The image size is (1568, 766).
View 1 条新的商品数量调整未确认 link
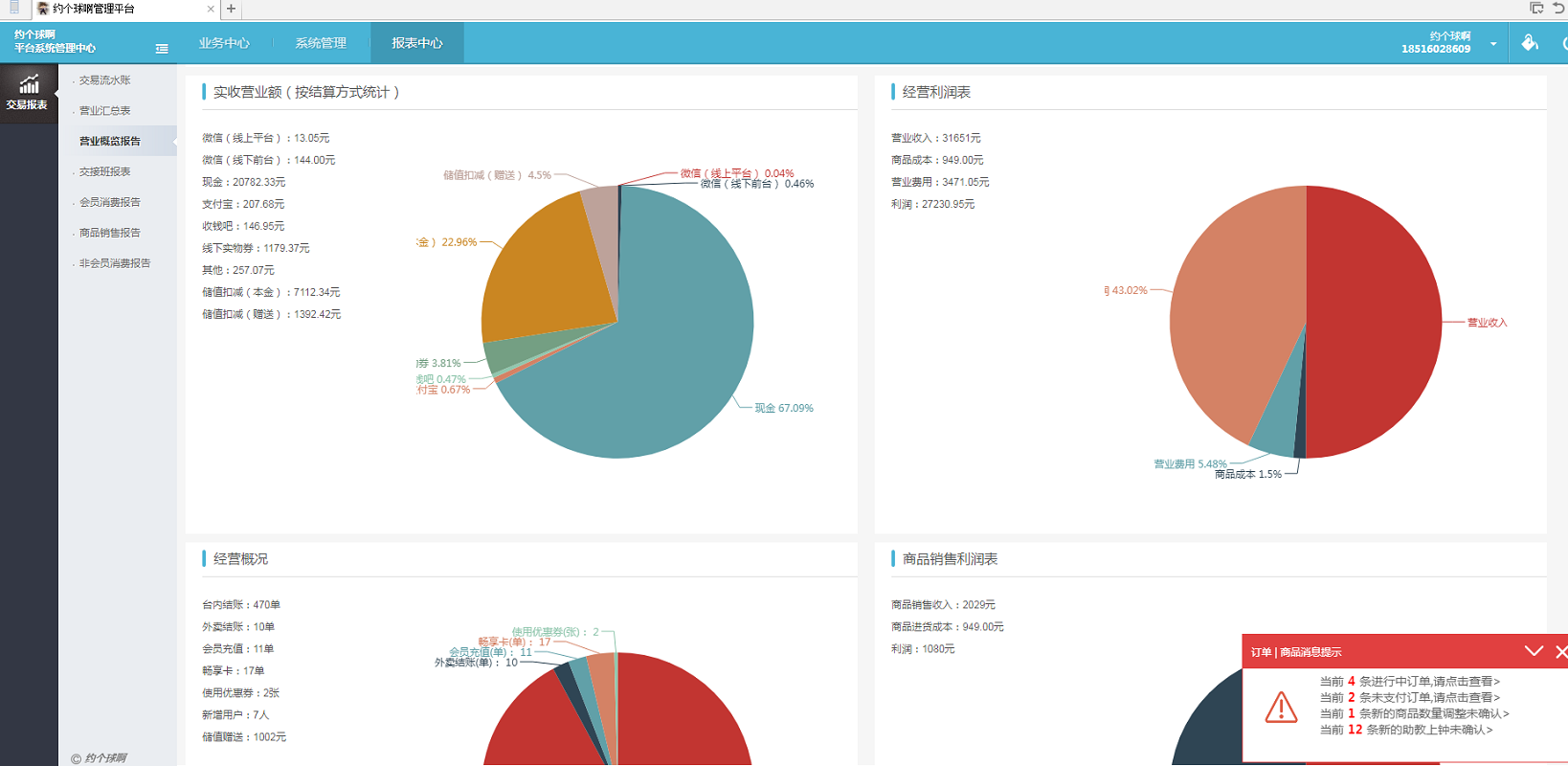click(1415, 713)
